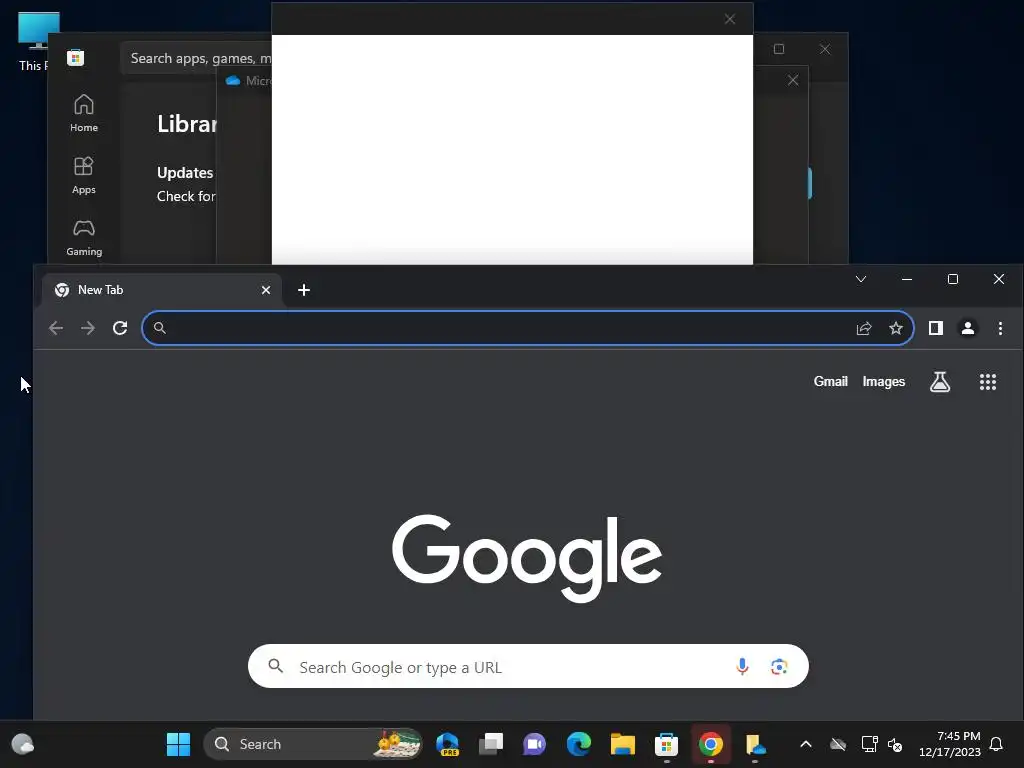Open Teams chat from the taskbar
The height and width of the screenshot is (768, 1024).
click(534, 744)
